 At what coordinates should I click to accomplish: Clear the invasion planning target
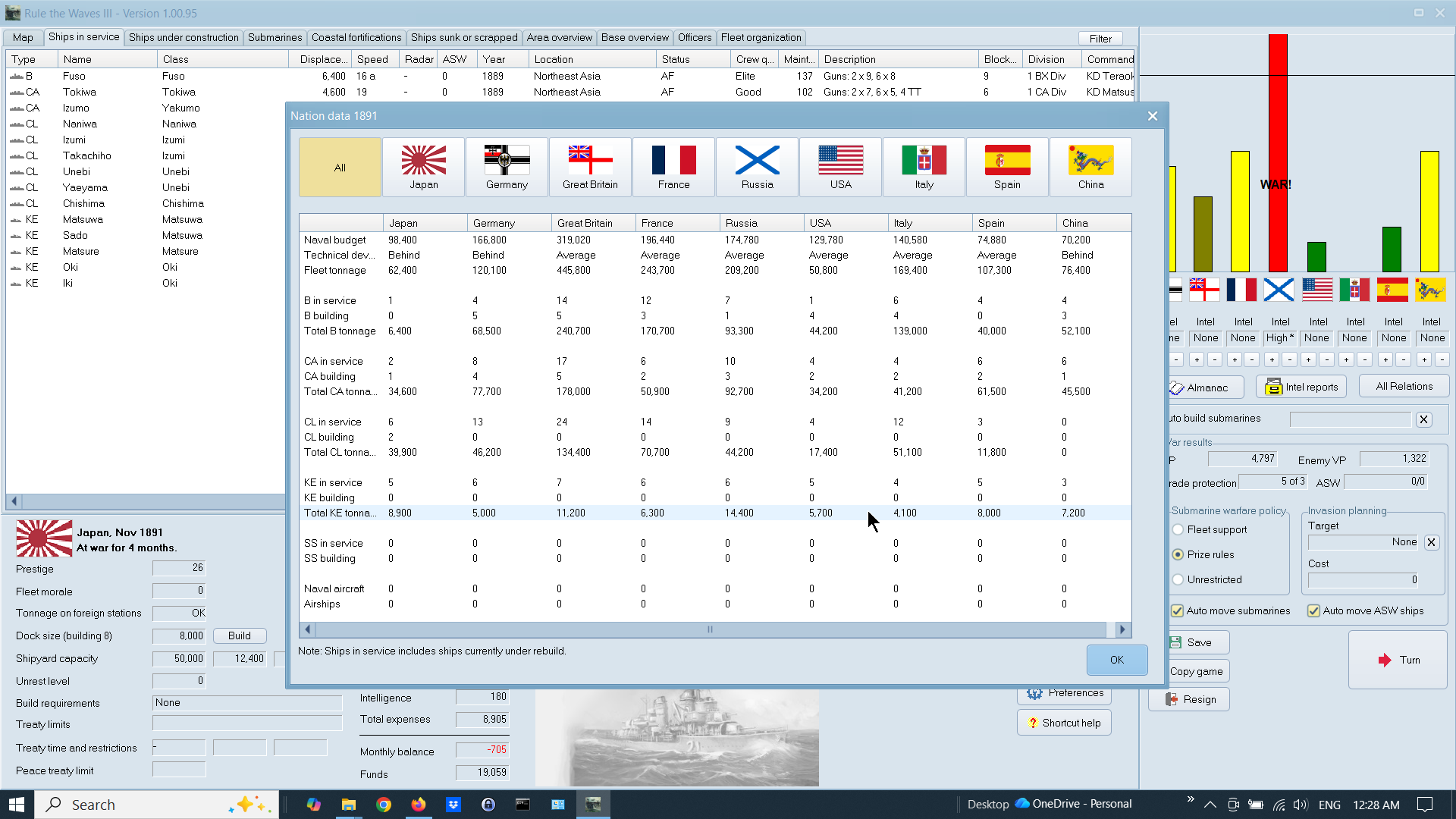[x=1431, y=542]
